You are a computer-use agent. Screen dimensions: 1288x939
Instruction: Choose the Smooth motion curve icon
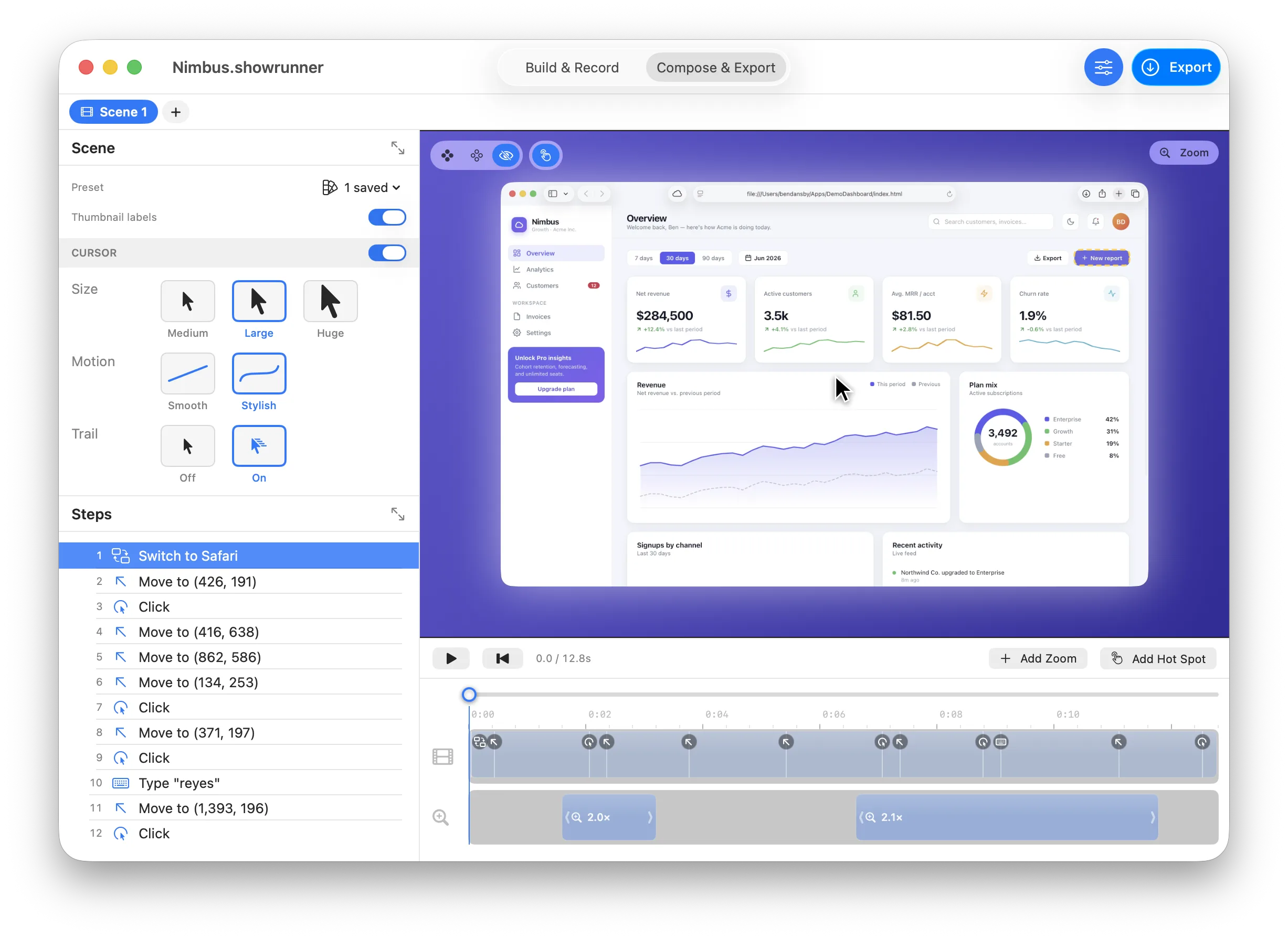(x=188, y=374)
